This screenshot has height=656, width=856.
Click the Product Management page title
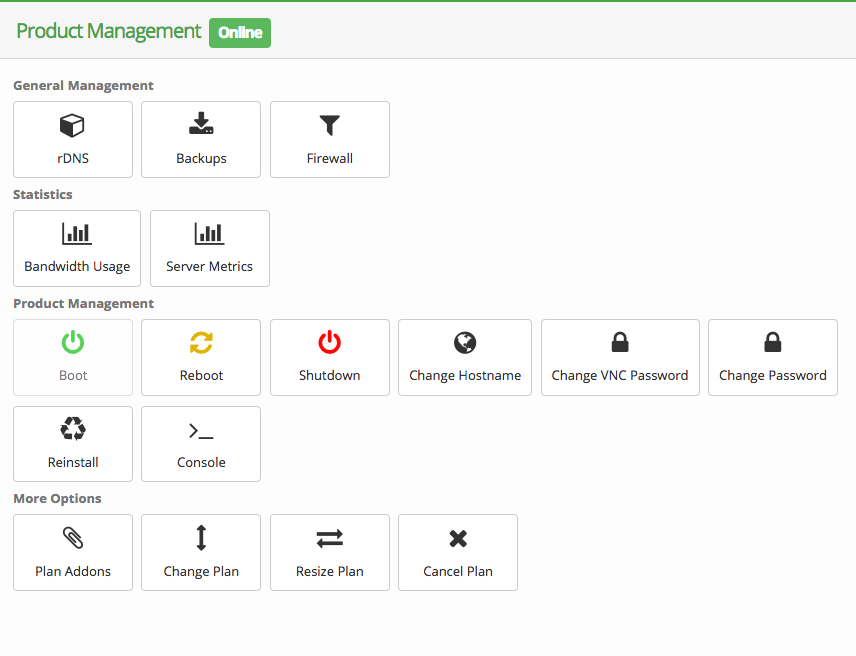[x=108, y=31]
